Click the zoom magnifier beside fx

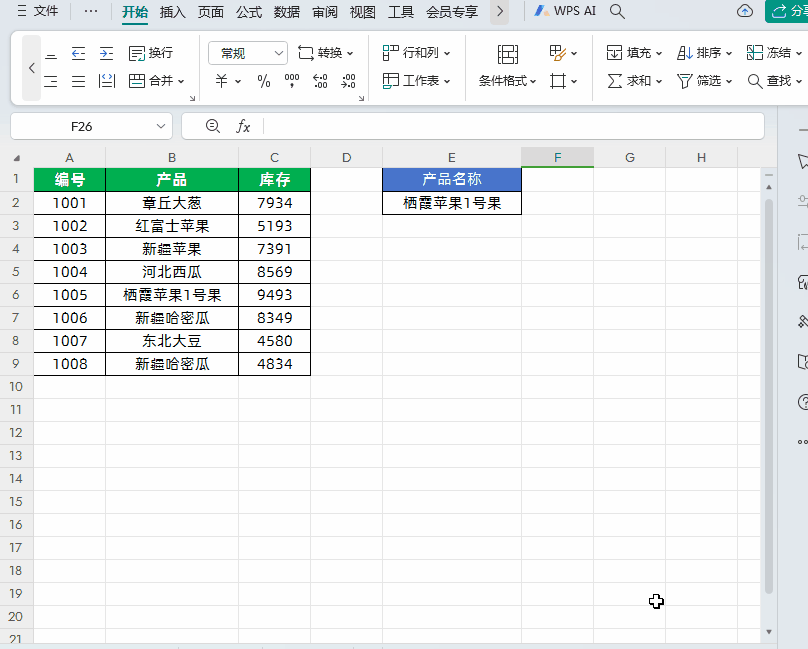point(212,126)
